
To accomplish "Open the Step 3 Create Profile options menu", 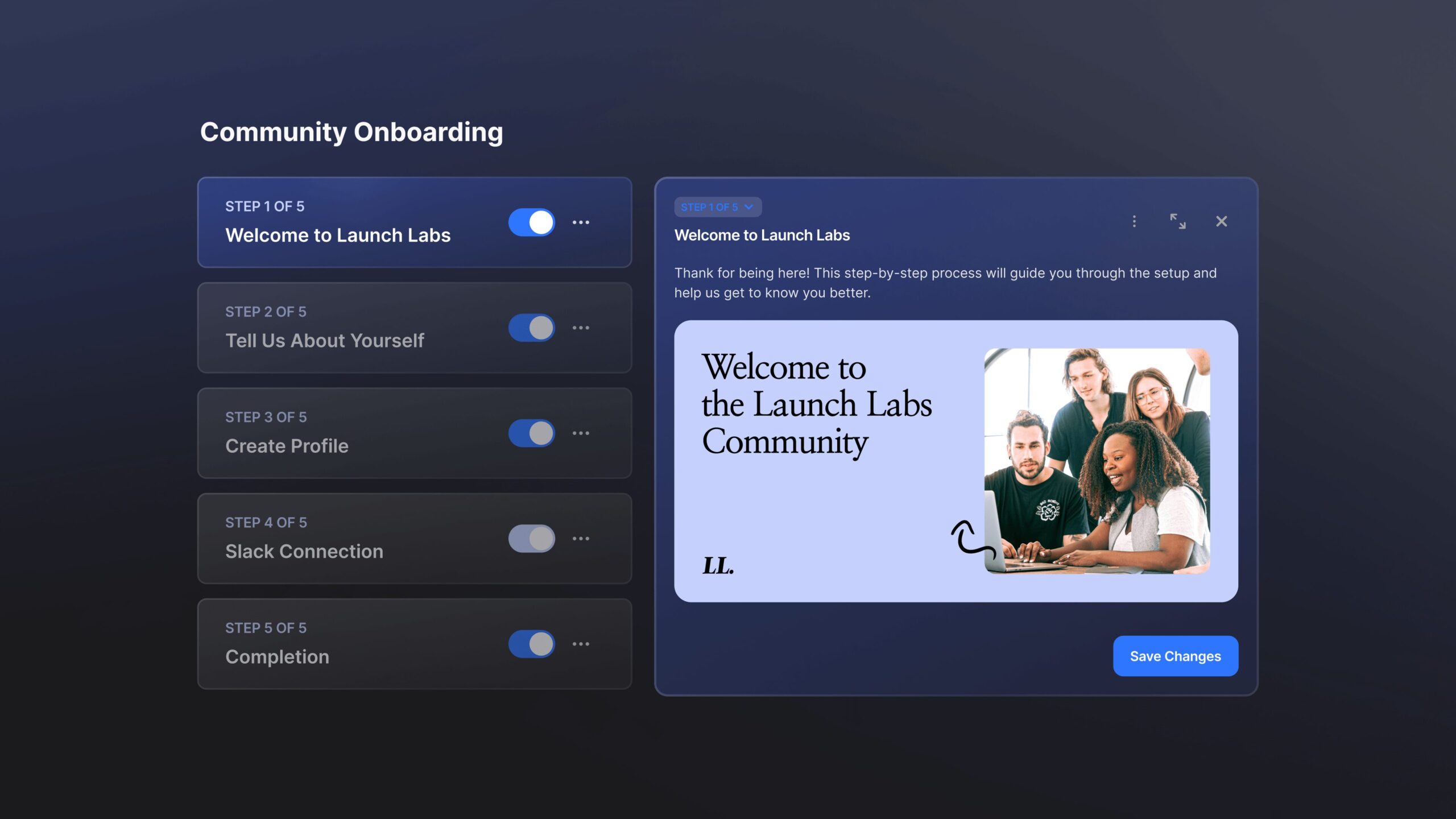I will pyautogui.click(x=580, y=432).
